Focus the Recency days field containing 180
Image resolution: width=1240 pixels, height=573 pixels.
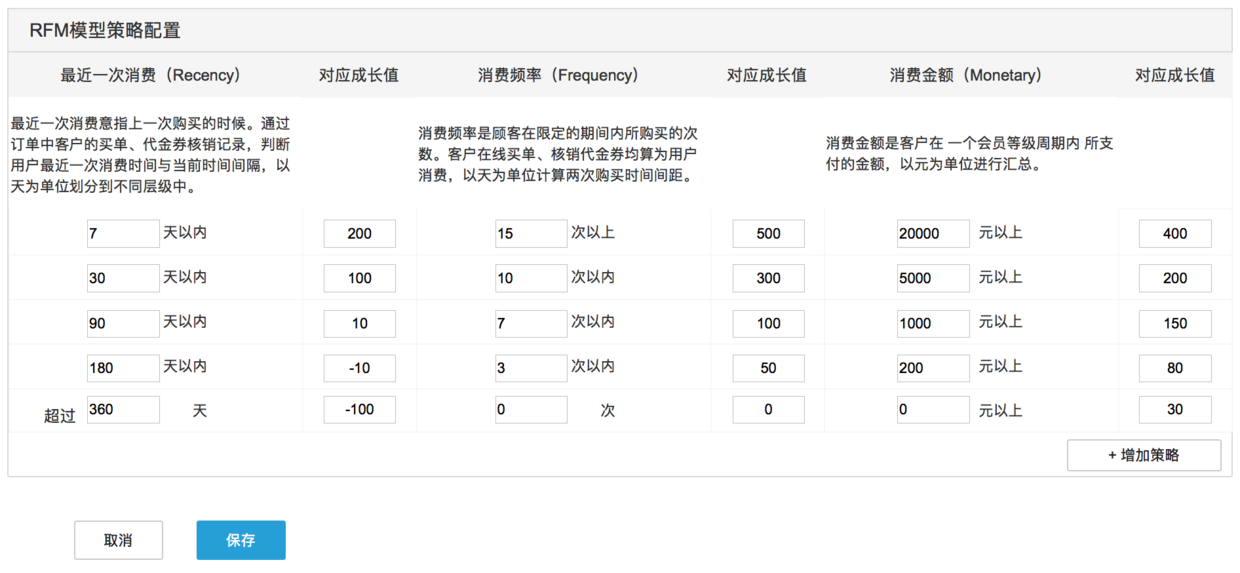tap(123, 368)
